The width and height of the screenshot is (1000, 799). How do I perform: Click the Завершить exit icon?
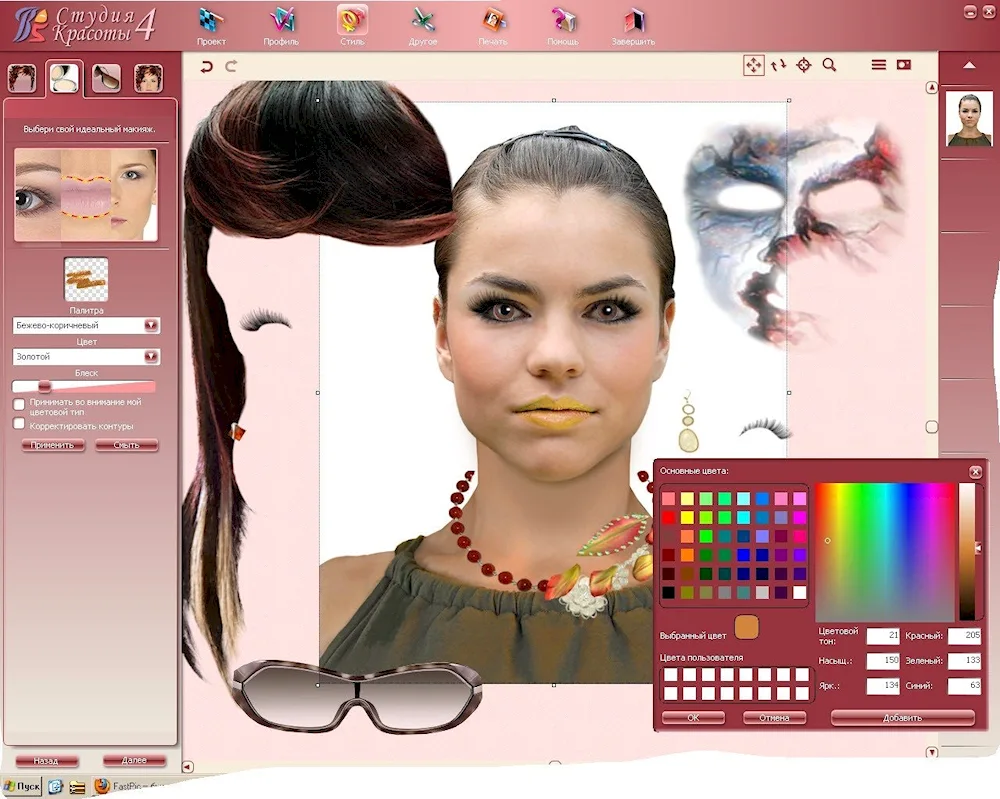(633, 24)
